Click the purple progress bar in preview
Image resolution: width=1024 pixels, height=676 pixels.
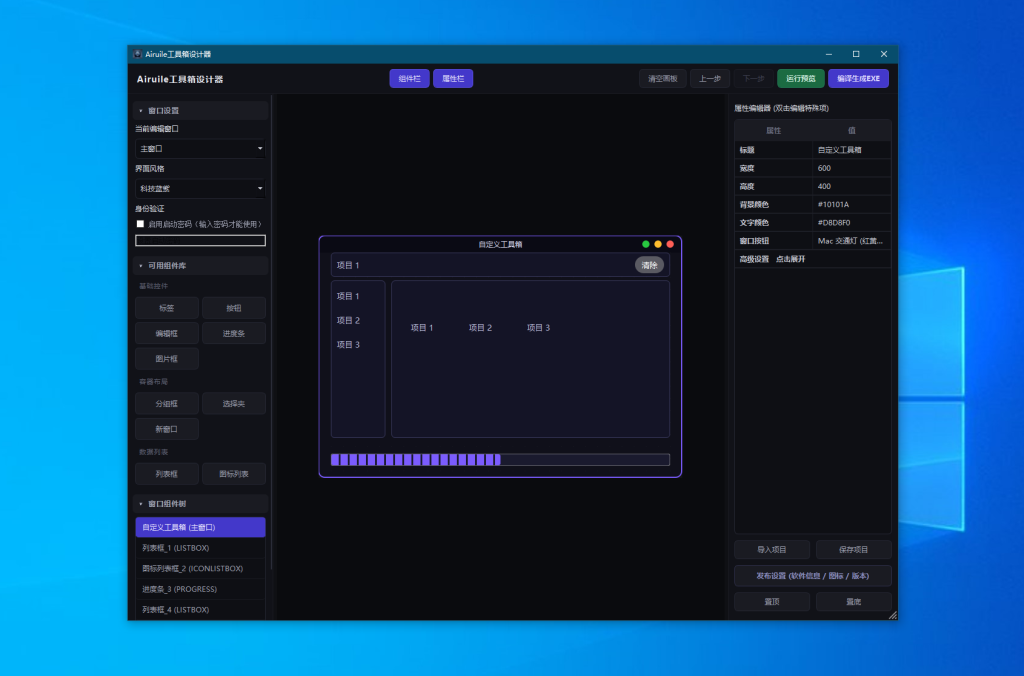pyautogui.click(x=500, y=460)
